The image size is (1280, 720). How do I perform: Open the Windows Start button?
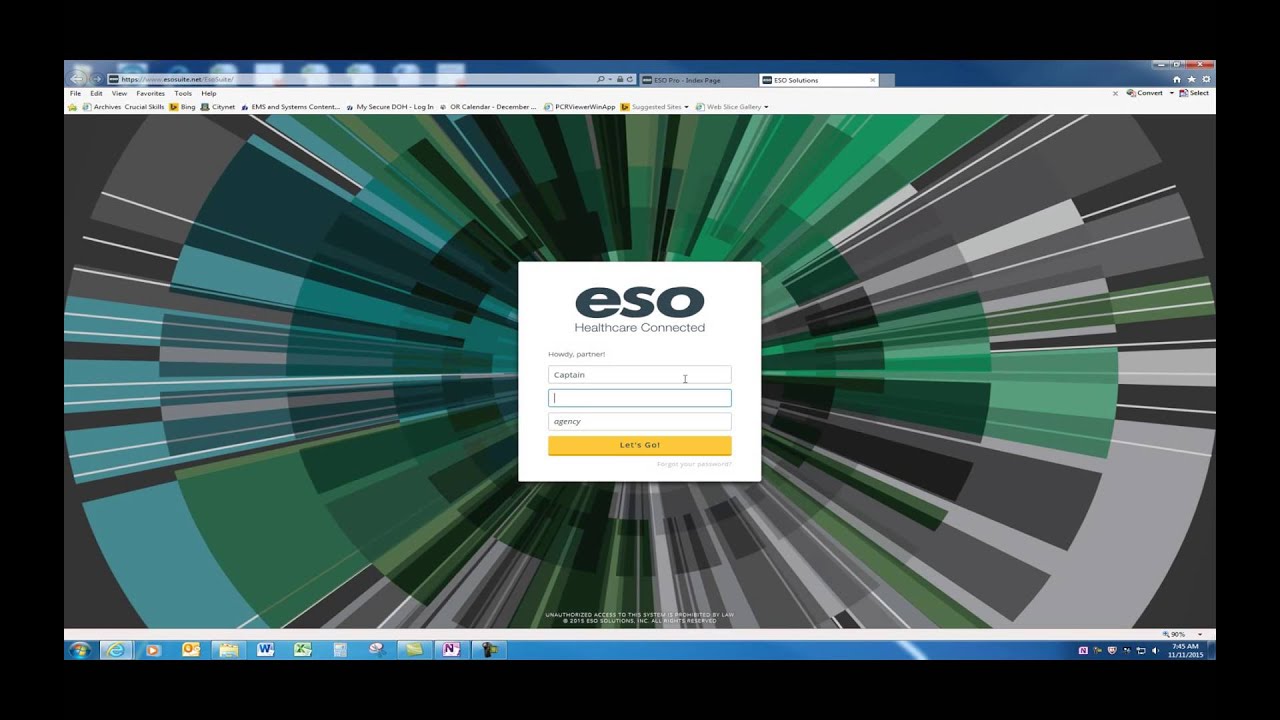point(79,650)
